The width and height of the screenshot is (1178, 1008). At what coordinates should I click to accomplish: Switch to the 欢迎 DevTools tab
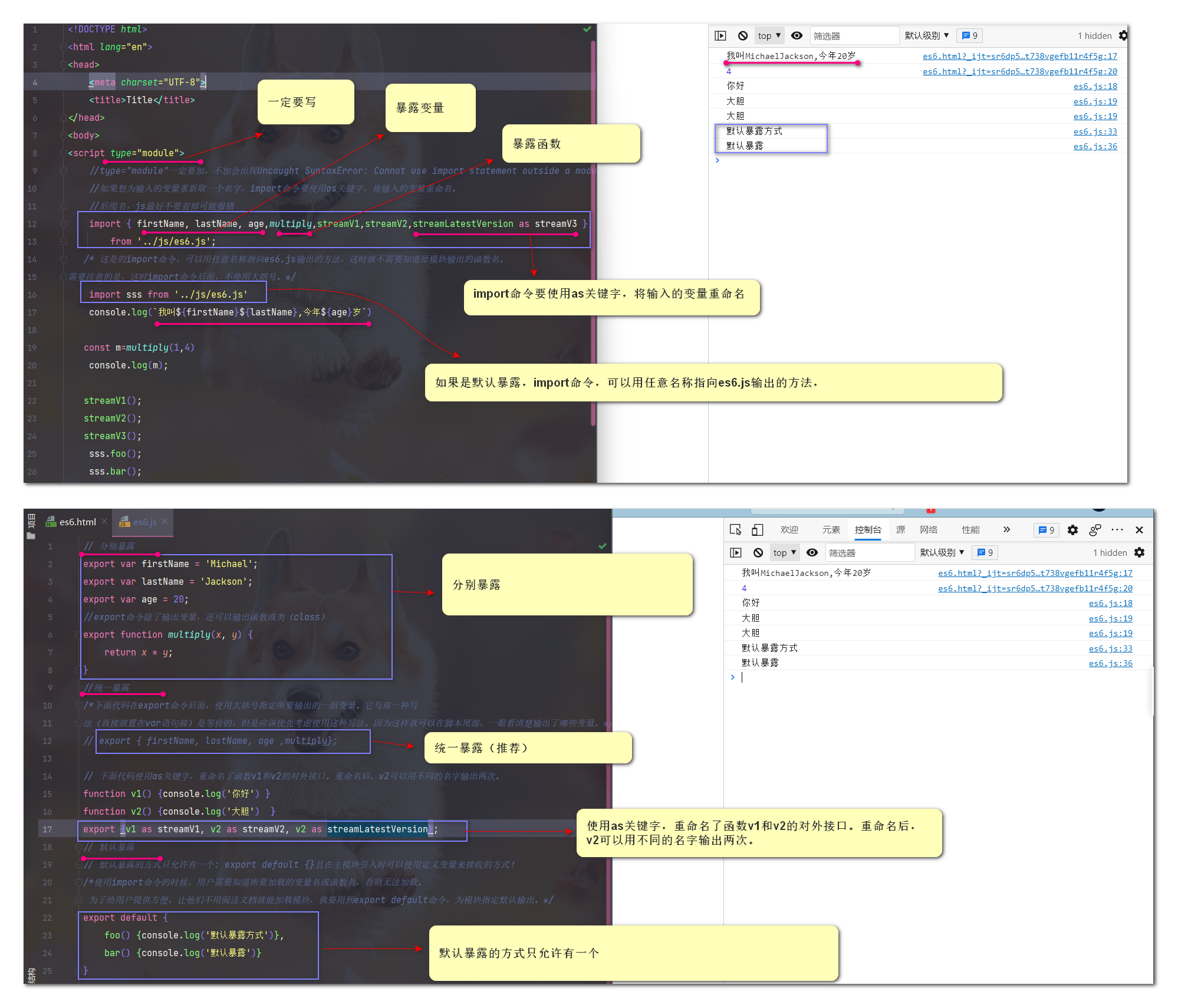pyautogui.click(x=789, y=530)
